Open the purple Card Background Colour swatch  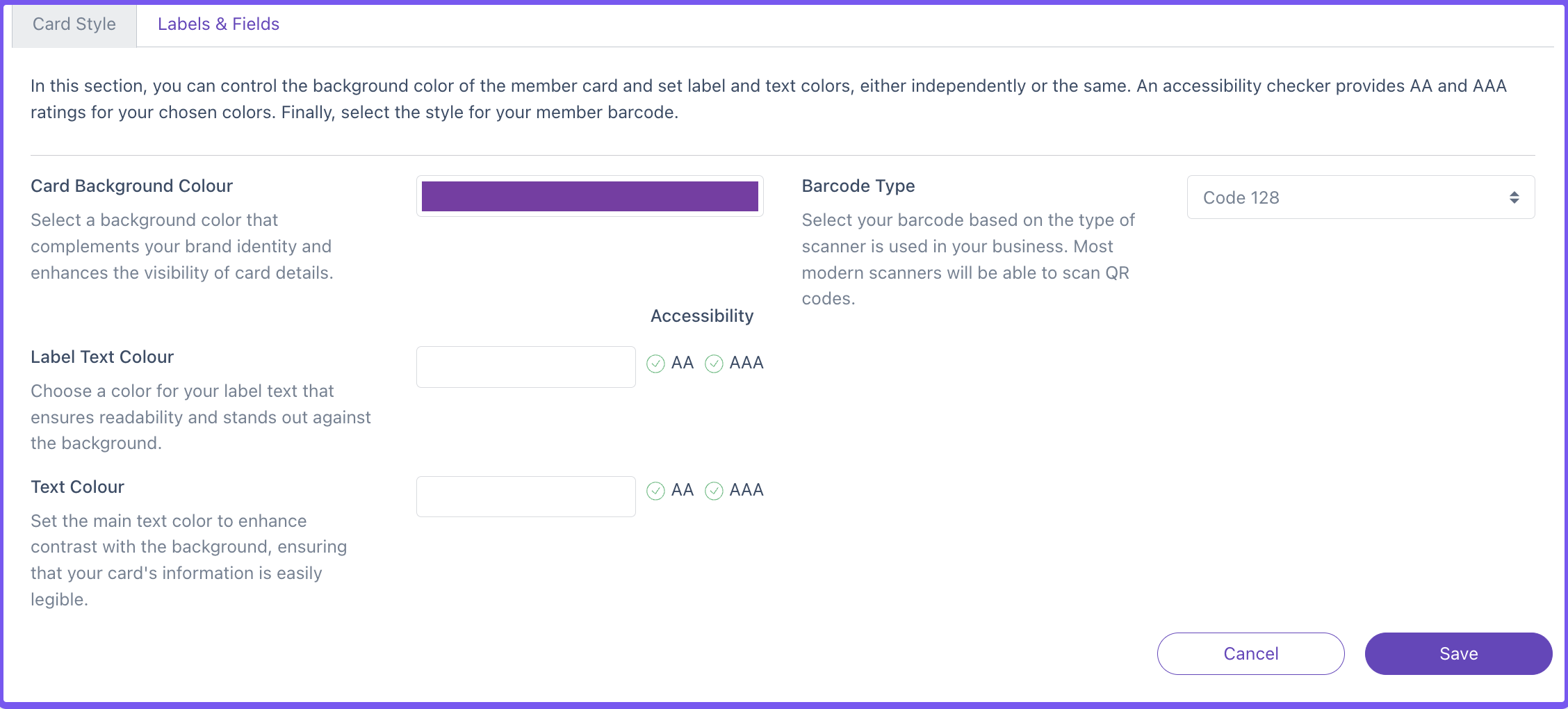[x=589, y=196]
